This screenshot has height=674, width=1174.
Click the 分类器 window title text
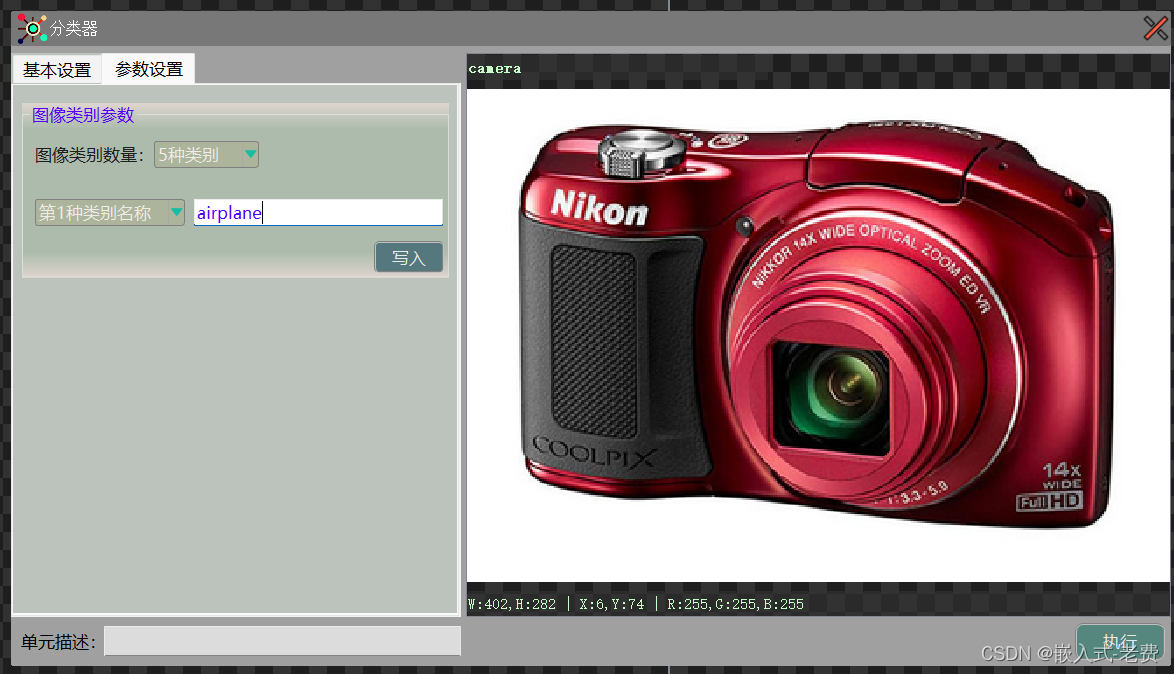pos(74,28)
